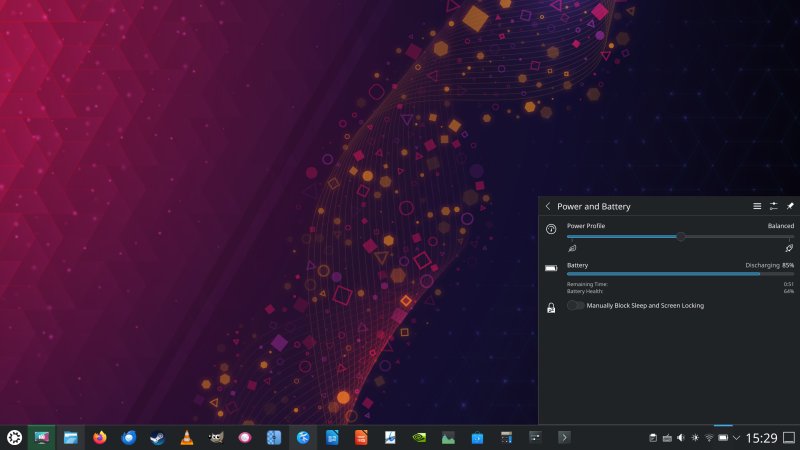Open the pink round app icon in taskbar
The image size is (800, 450).
click(x=245, y=438)
